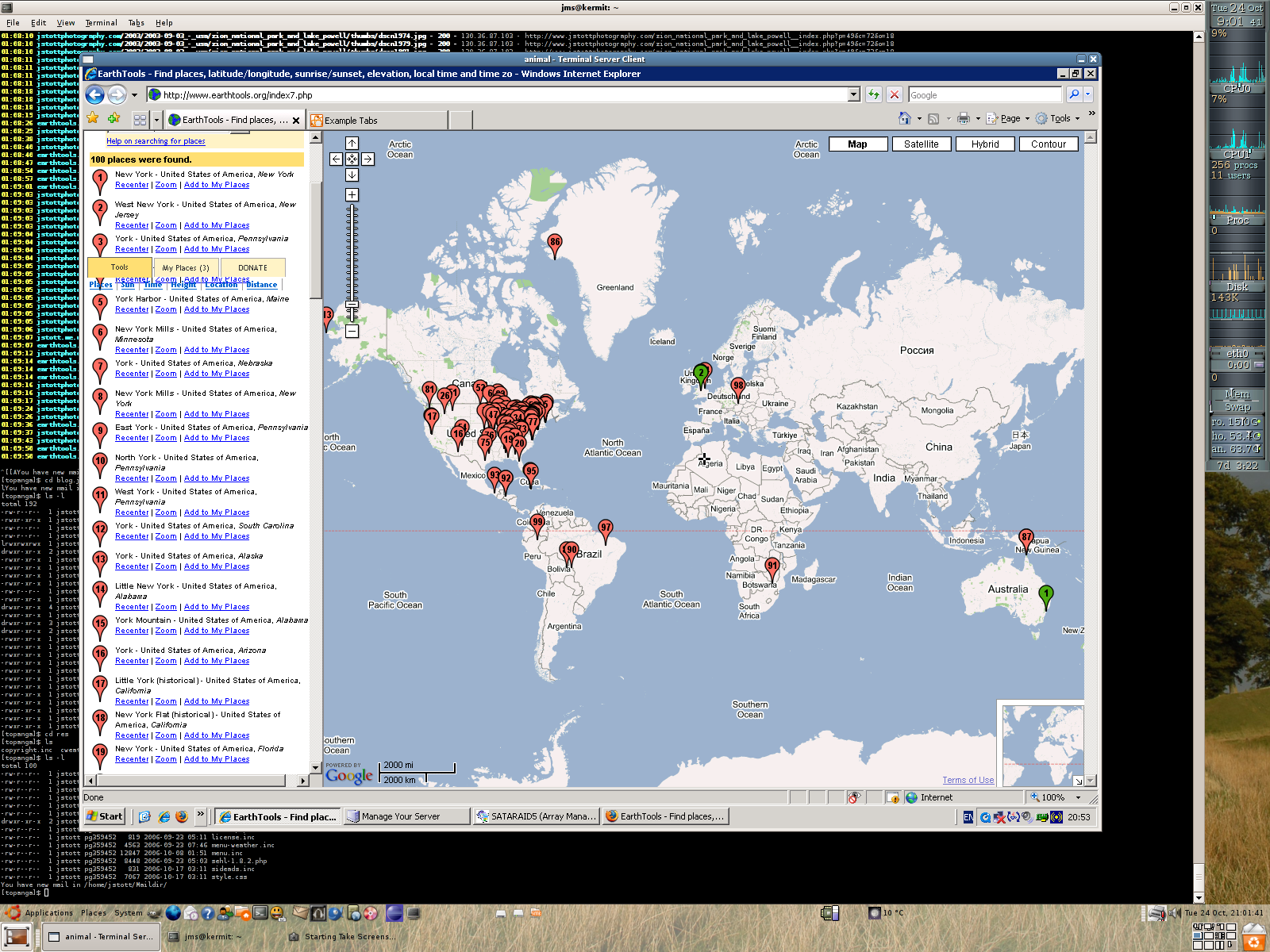Image resolution: width=1270 pixels, height=952 pixels.
Task: Stop loading with the red X icon
Action: coord(895,94)
